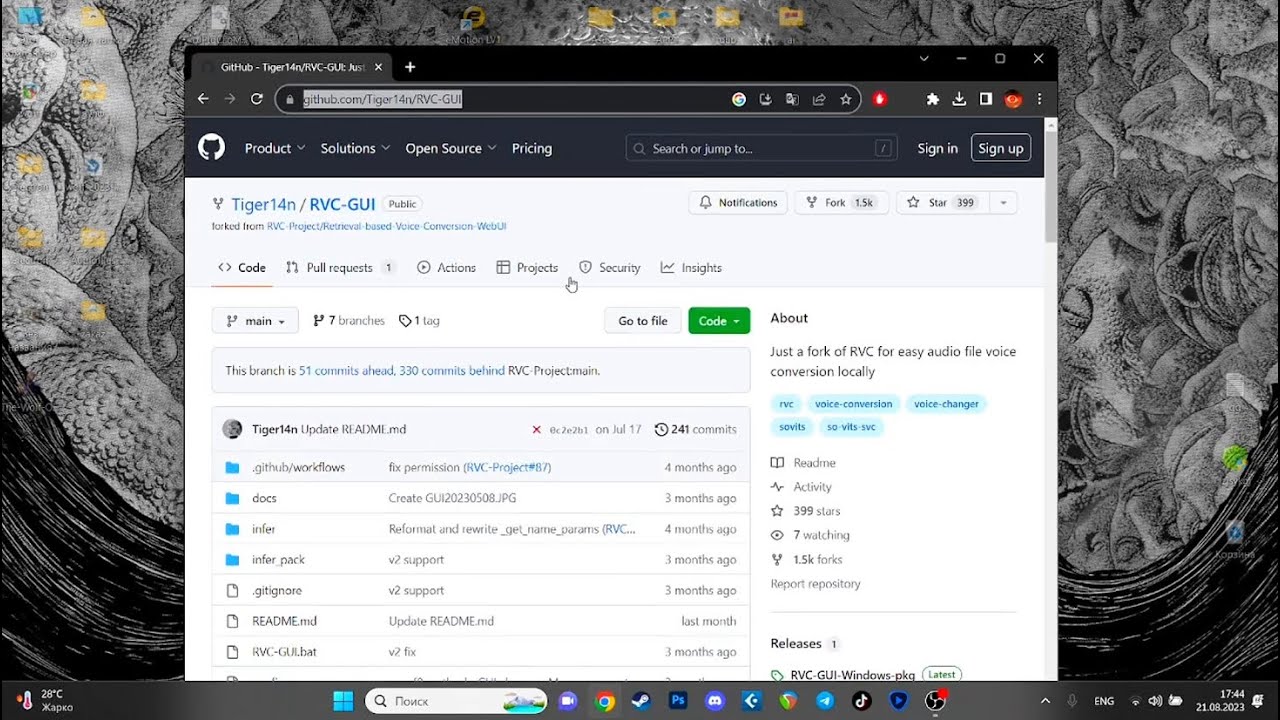The width and height of the screenshot is (1280, 720).
Task: Expand the Open Source menu
Action: tap(451, 148)
